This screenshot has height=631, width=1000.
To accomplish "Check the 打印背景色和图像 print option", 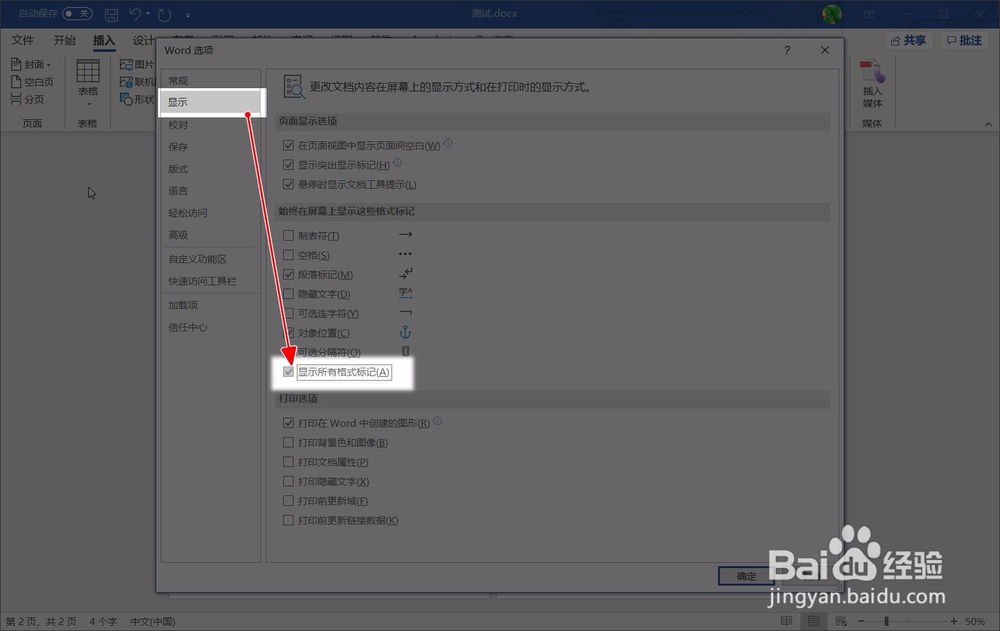I will (288, 442).
